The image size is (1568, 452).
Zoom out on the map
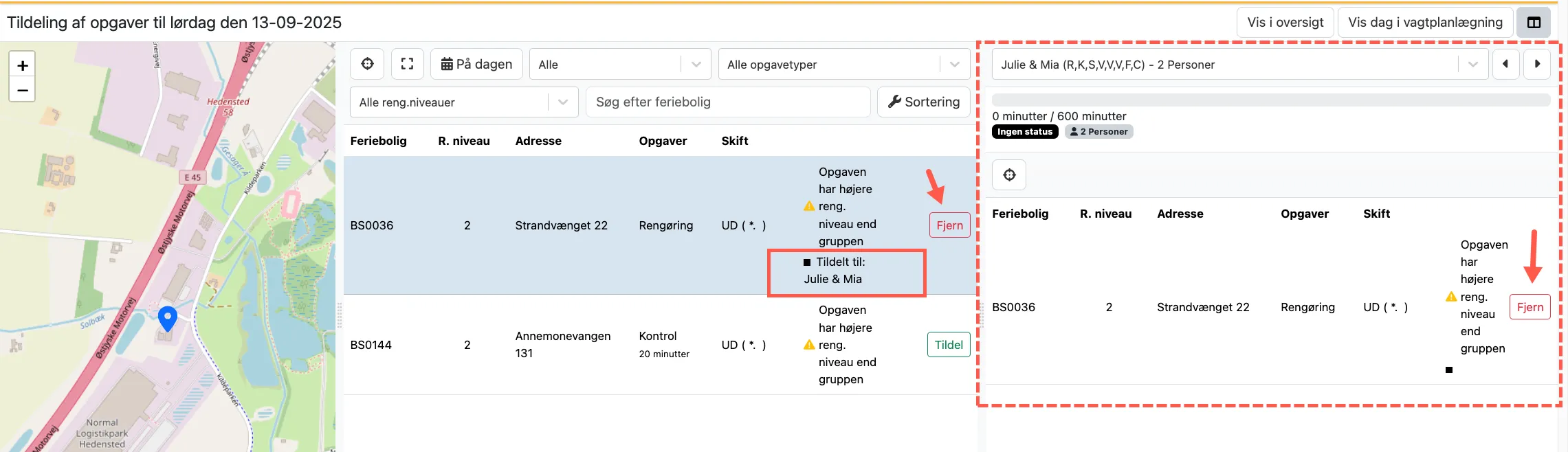click(22, 90)
